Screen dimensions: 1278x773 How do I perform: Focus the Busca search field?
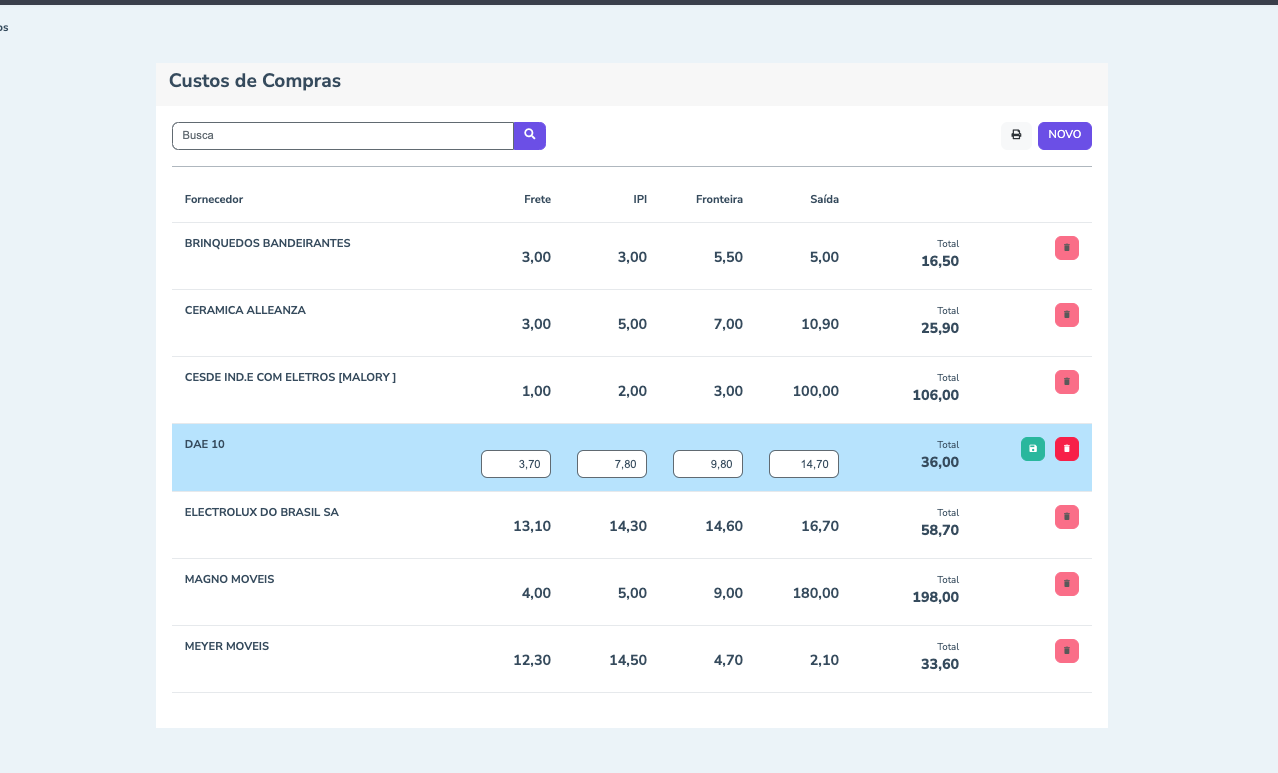coord(342,135)
